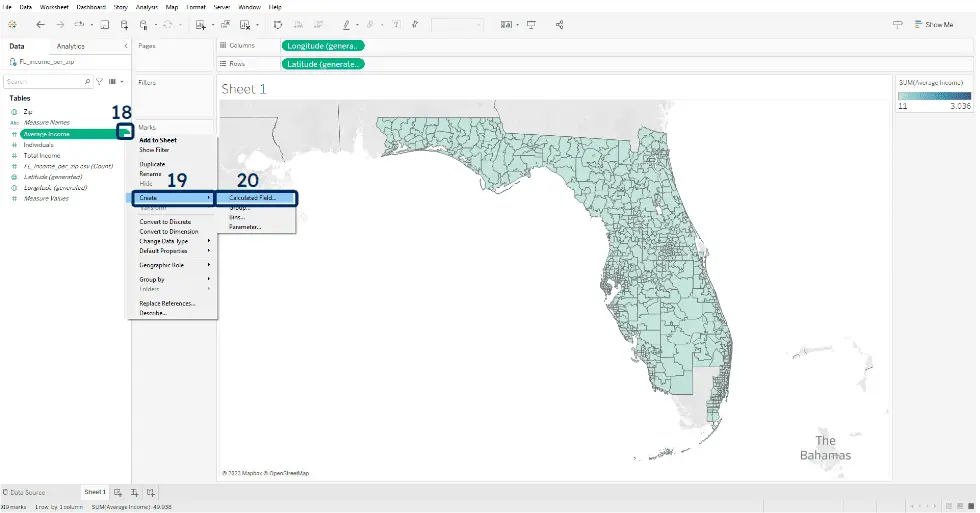980x513 pixels.
Task: Add a new dashboard from bottom tab bar
Action: pos(134,492)
